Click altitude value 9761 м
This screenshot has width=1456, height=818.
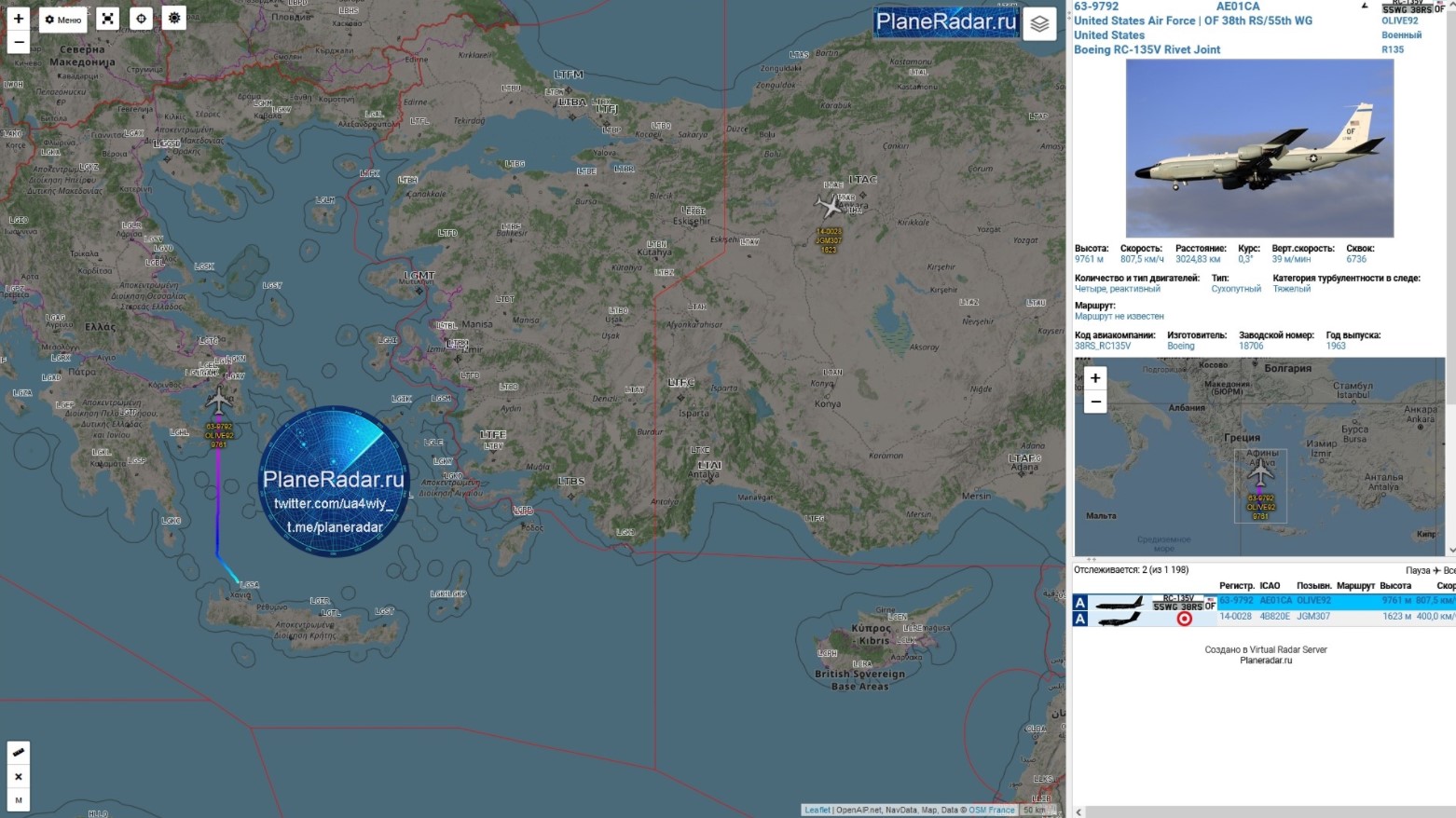coord(1089,259)
